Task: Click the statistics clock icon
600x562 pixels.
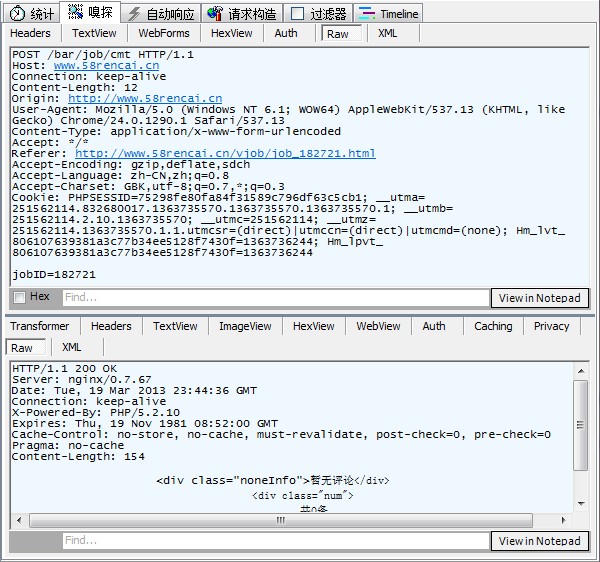Action: 17,14
